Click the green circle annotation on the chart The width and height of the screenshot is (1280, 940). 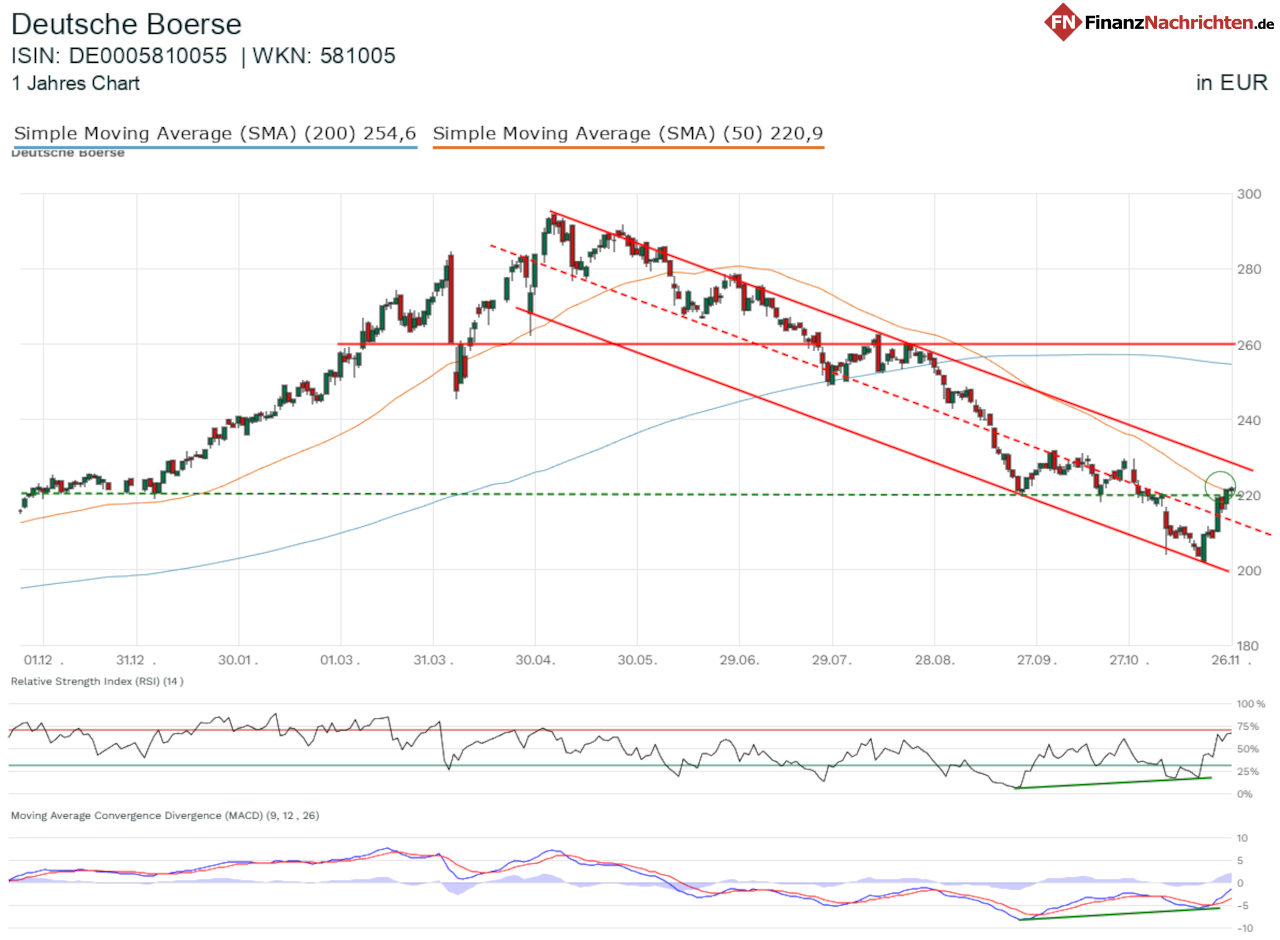(x=1222, y=483)
